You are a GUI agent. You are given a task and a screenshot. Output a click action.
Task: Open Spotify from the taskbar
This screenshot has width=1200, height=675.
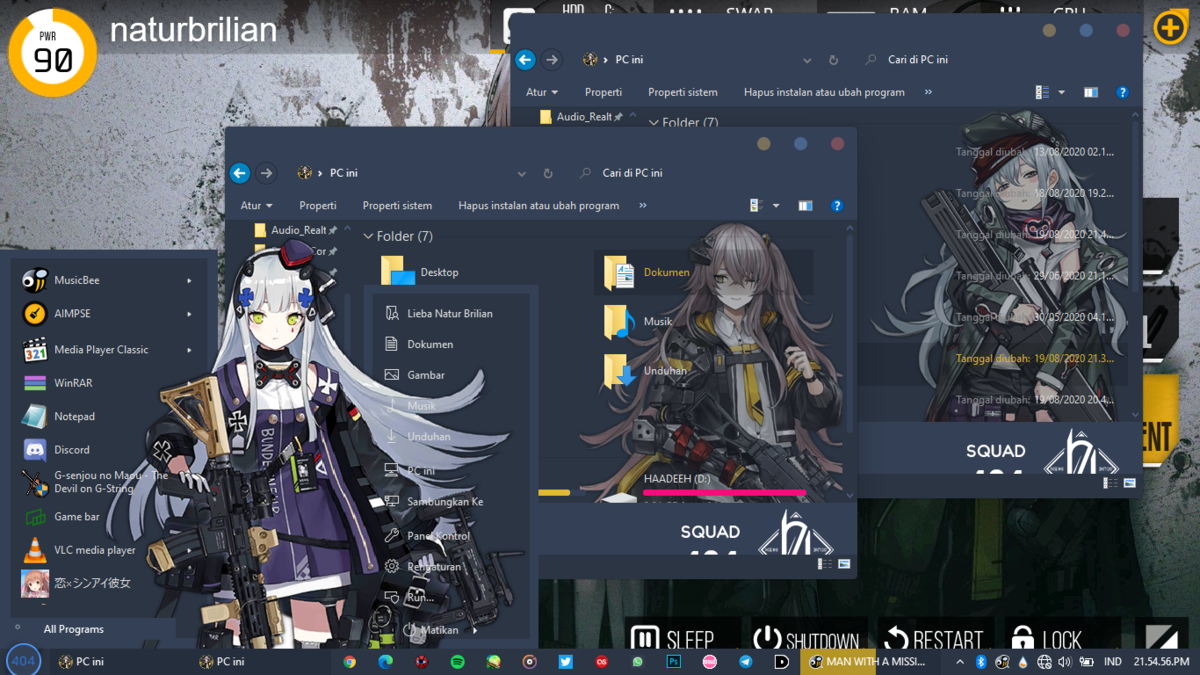pyautogui.click(x=457, y=662)
